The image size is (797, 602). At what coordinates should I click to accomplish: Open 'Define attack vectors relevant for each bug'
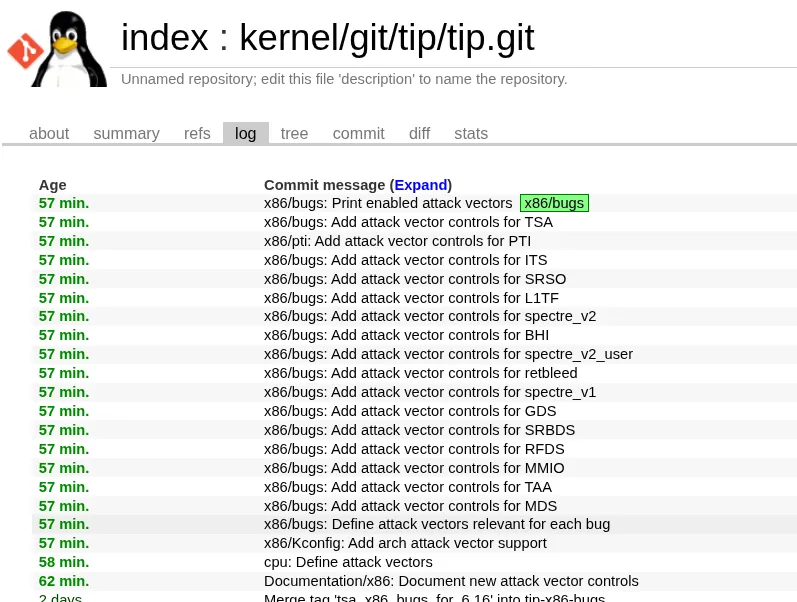coord(436,524)
